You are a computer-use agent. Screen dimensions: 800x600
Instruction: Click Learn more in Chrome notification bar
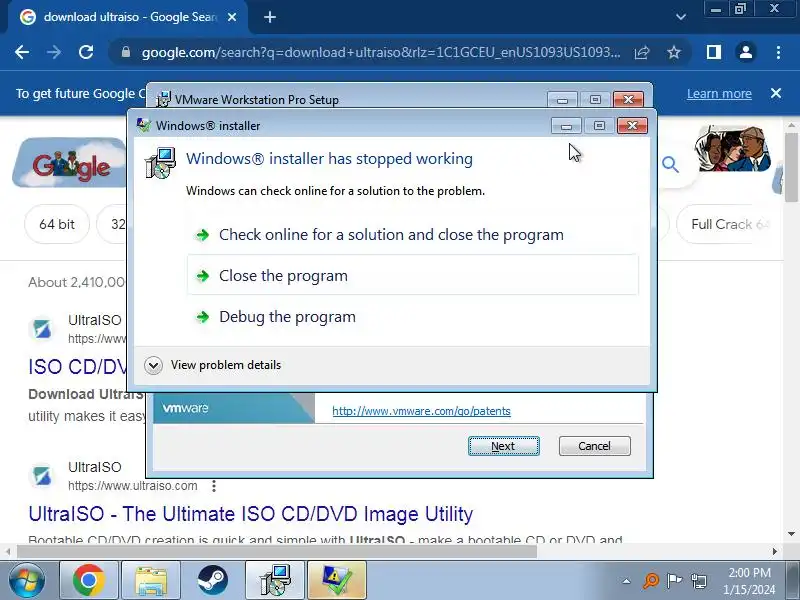coord(719,94)
